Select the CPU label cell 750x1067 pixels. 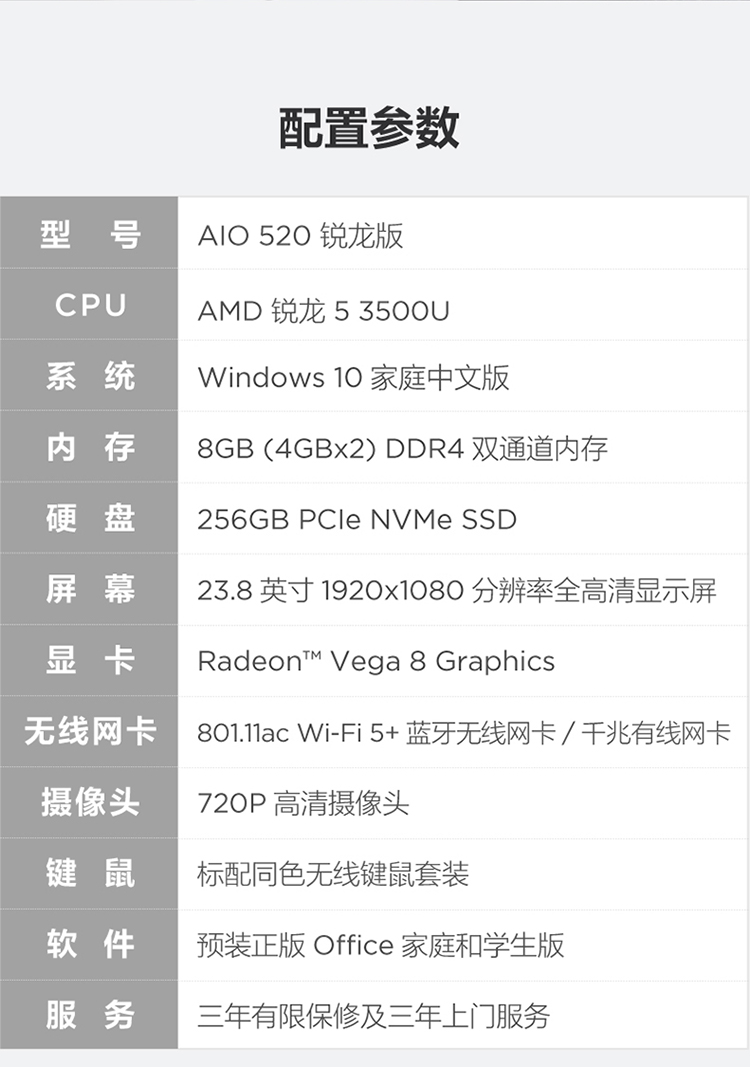[x=89, y=305]
